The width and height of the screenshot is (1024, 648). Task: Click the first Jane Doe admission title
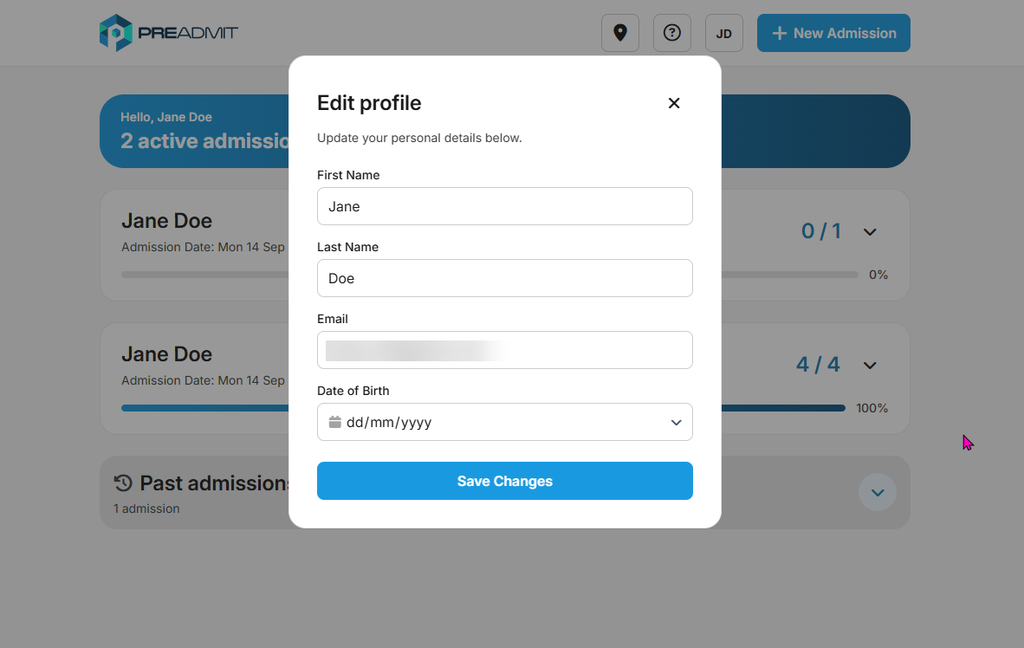coord(167,221)
